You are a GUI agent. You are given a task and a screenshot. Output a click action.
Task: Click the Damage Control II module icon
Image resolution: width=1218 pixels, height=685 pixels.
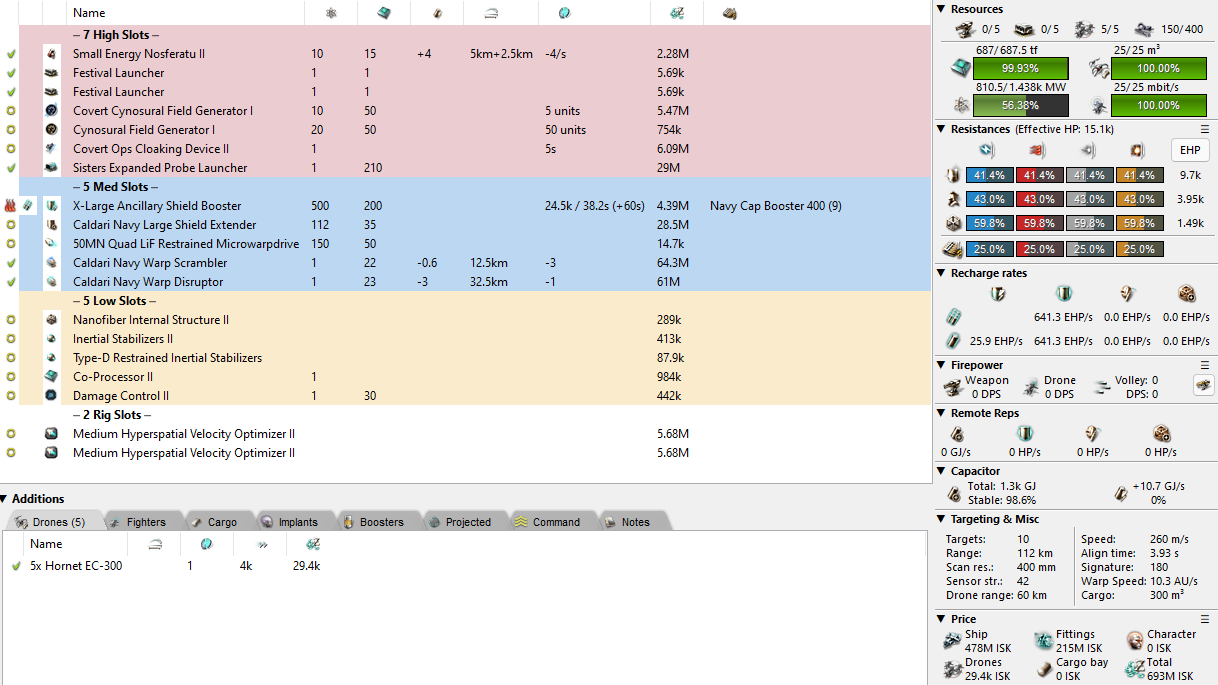coord(52,396)
